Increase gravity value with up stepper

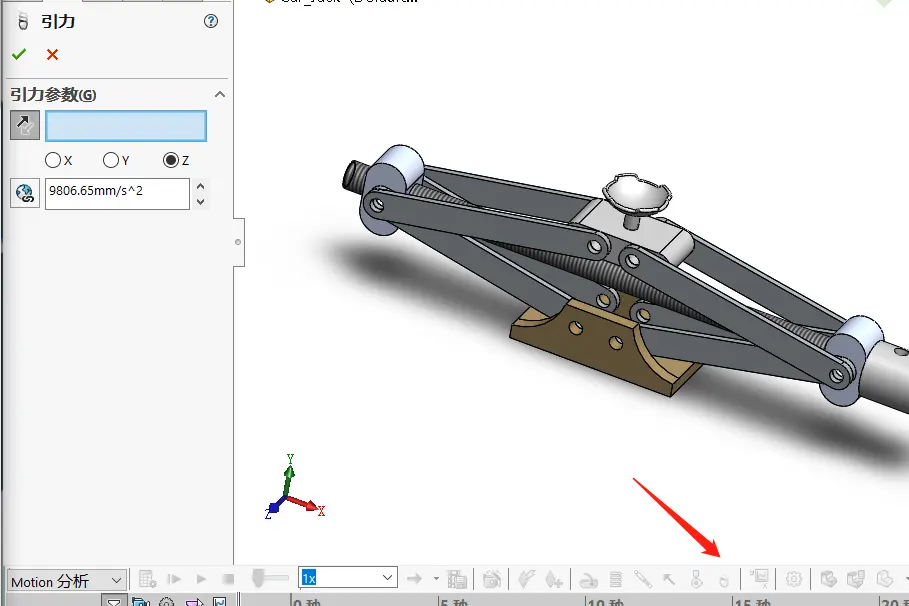(x=201, y=187)
